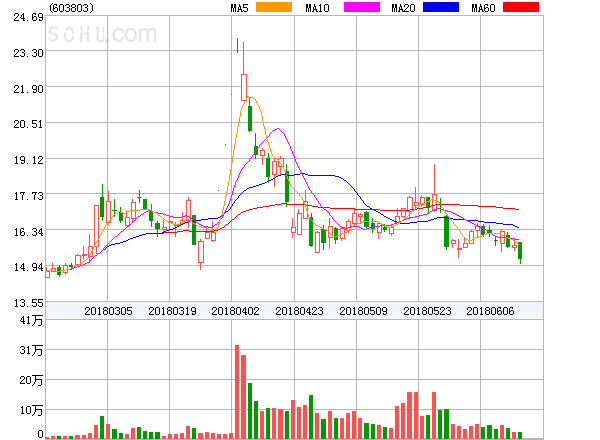Image resolution: width=600 pixels, height=440 pixels.
Task: Click the 14.94 price axis label
Action: pos(28,267)
